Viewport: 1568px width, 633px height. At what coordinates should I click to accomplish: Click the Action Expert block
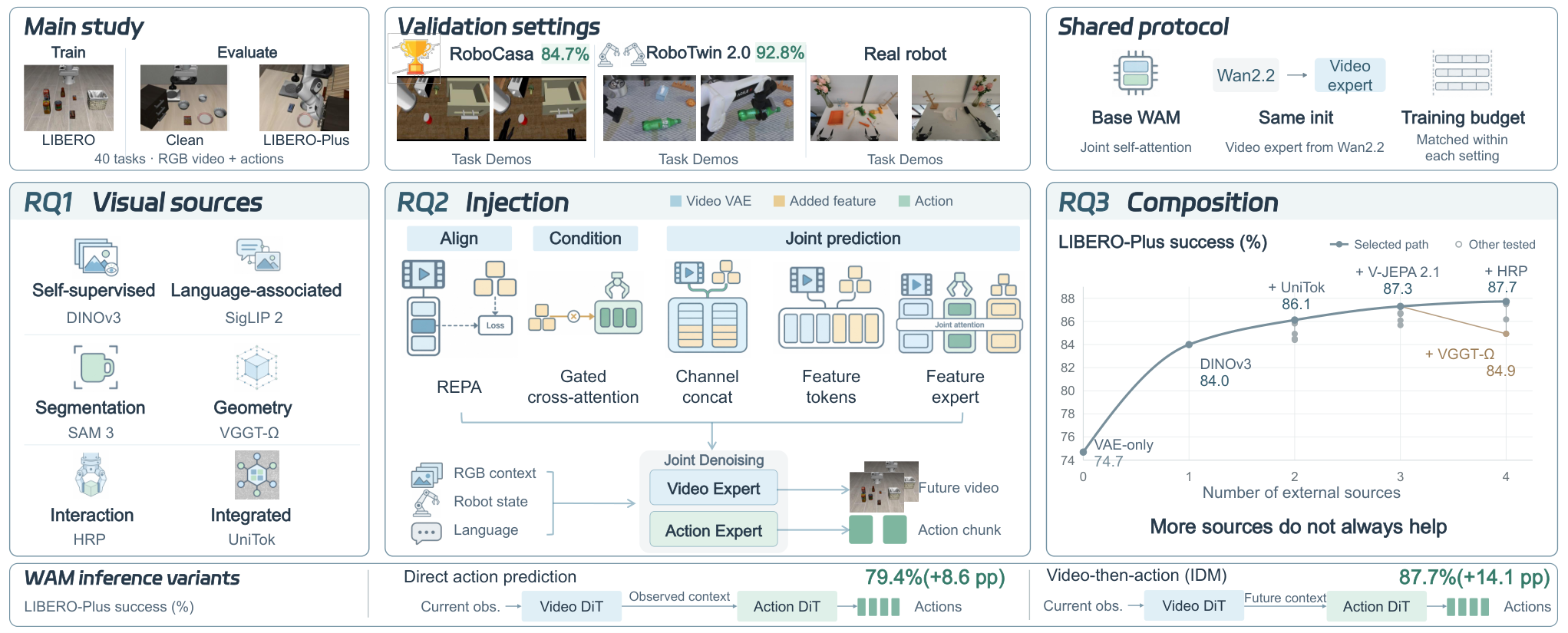pos(714,530)
